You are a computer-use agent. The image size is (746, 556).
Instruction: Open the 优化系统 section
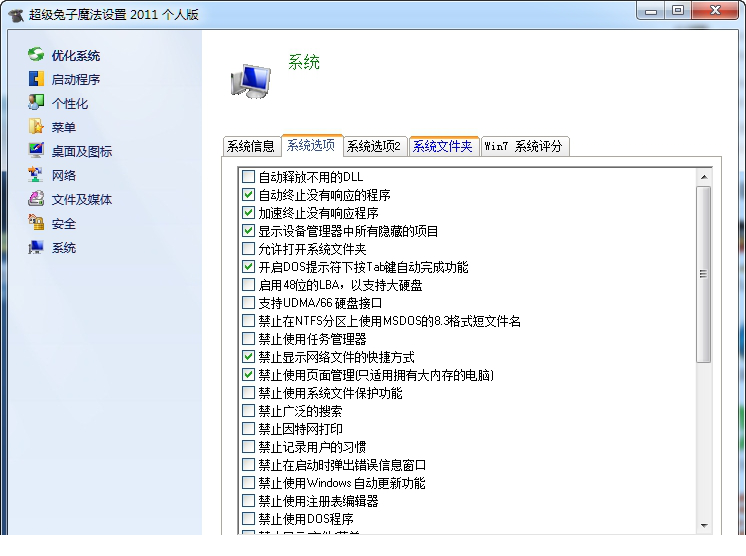[x=76, y=56]
